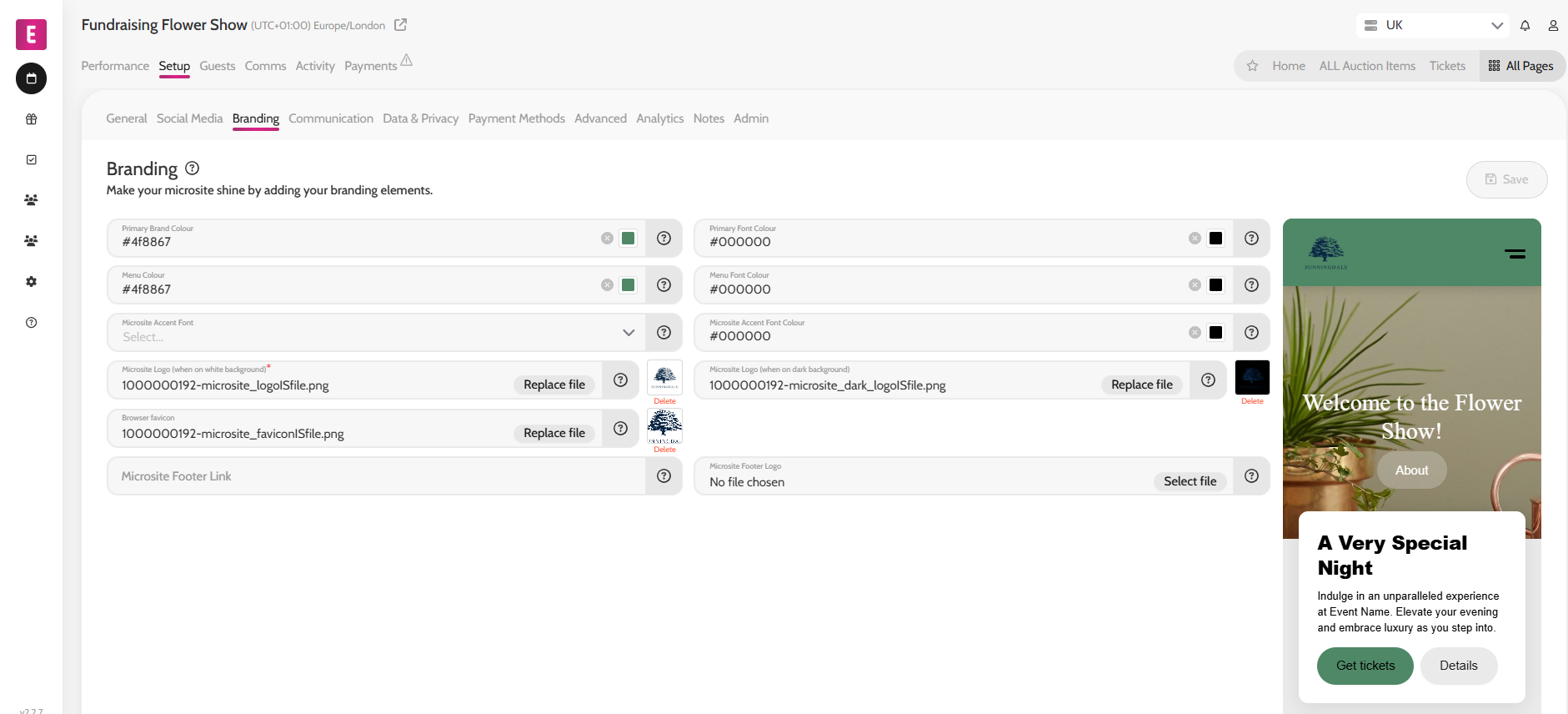Screen dimensions: 1568x714
Task: Open Primary Font Colour black swatch
Action: click(x=1216, y=239)
